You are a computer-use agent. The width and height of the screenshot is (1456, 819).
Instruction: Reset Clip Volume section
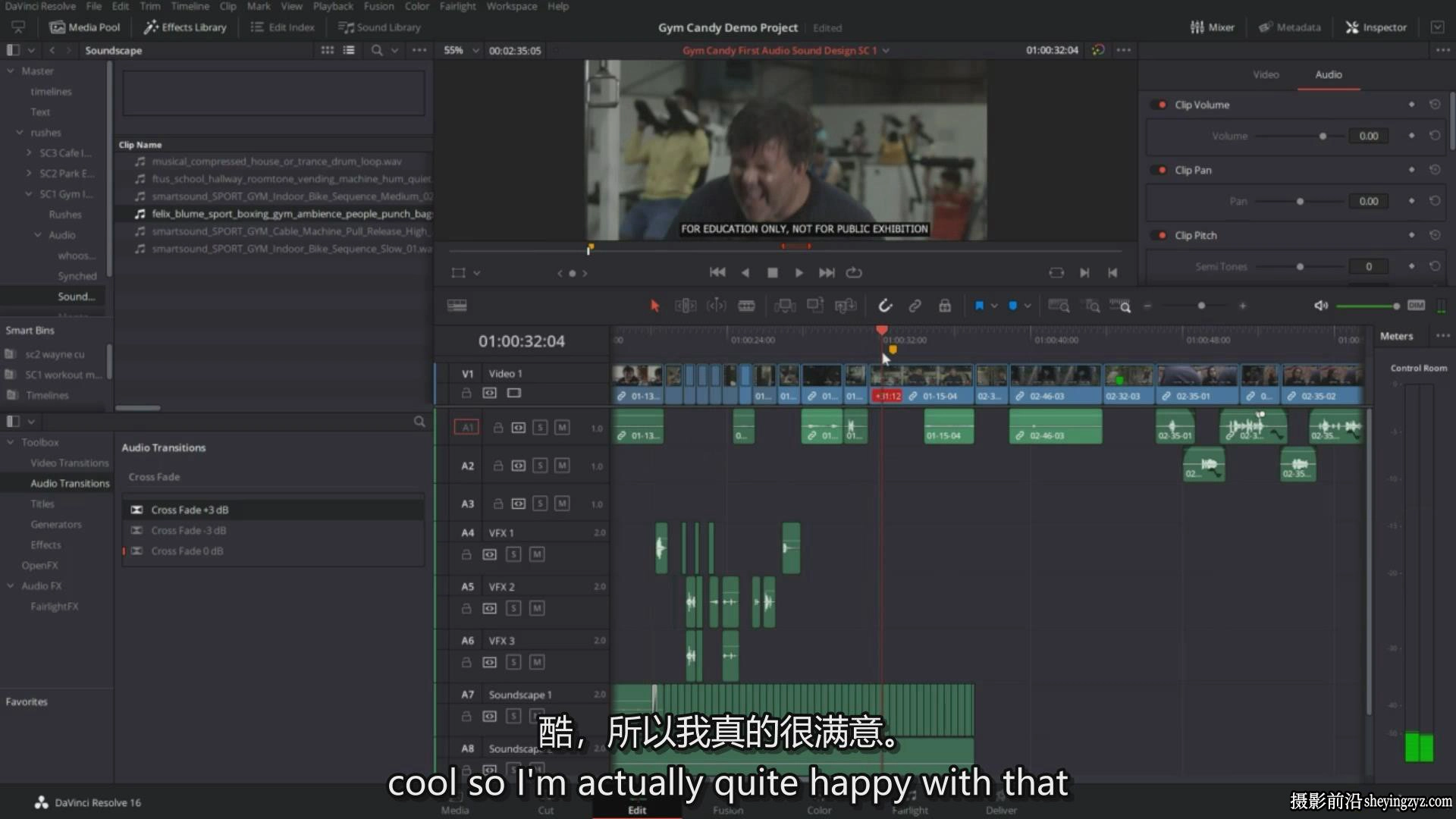point(1435,105)
